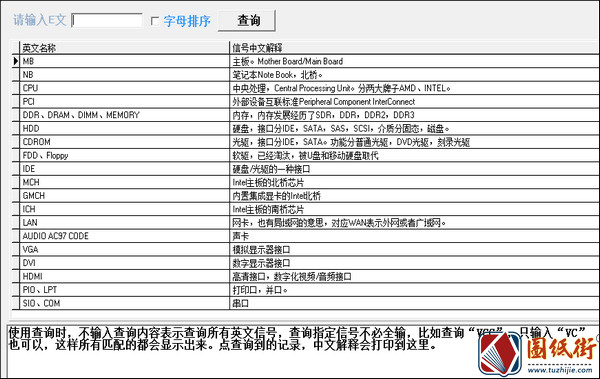Screen dimensions: 600x379
Task: Click the 硬盘/光驱的一种接口 cell
Action: (414, 169)
